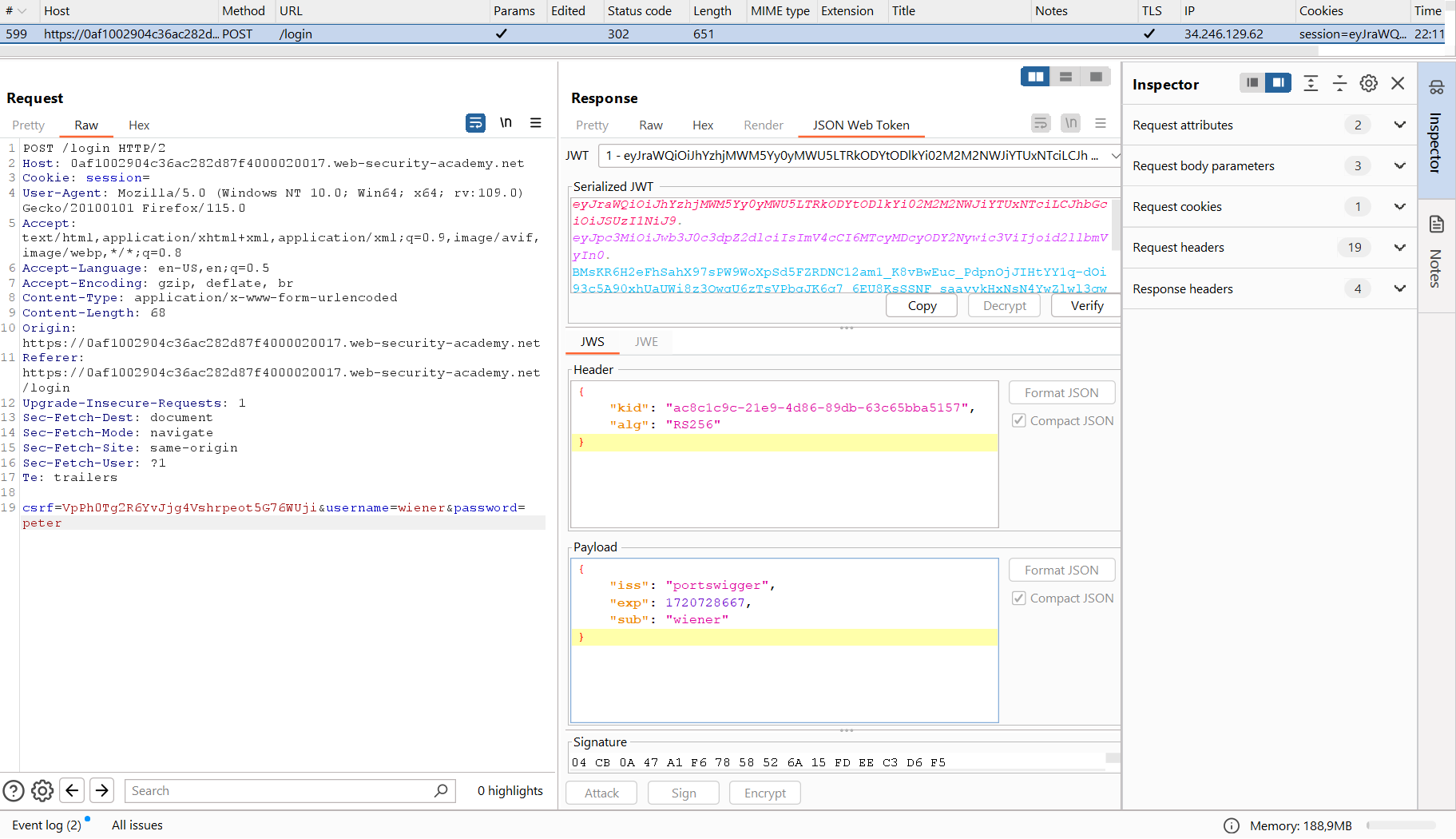
Task: Click magnifier icon in search box
Action: (x=441, y=790)
